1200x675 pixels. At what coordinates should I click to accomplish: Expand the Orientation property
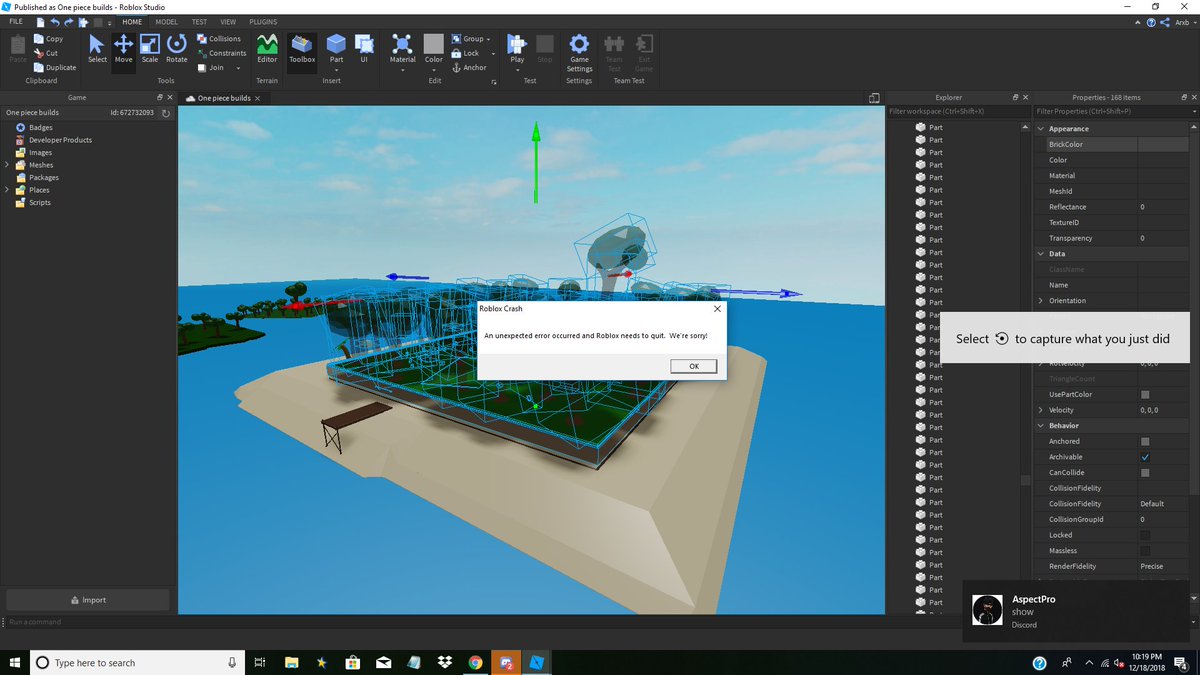1040,300
